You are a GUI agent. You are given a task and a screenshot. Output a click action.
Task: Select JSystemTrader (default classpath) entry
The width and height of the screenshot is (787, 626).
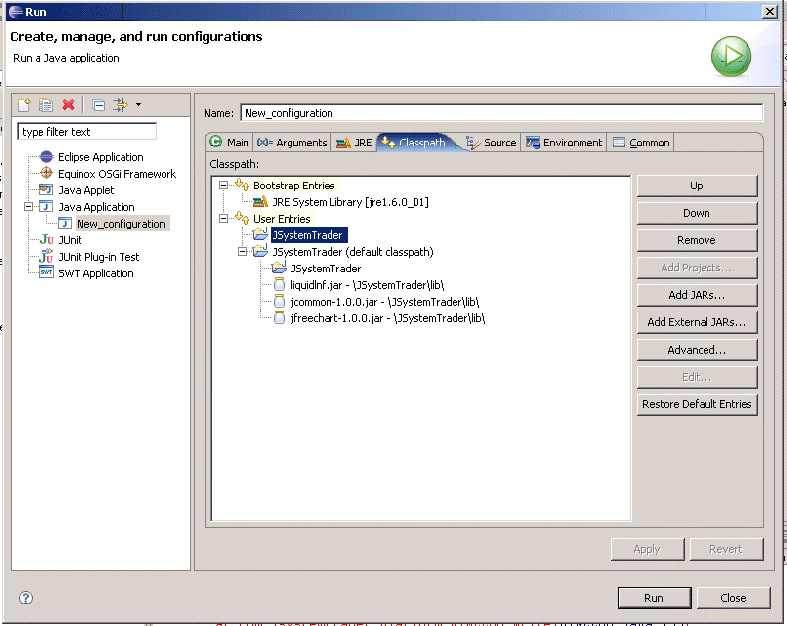[352, 252]
